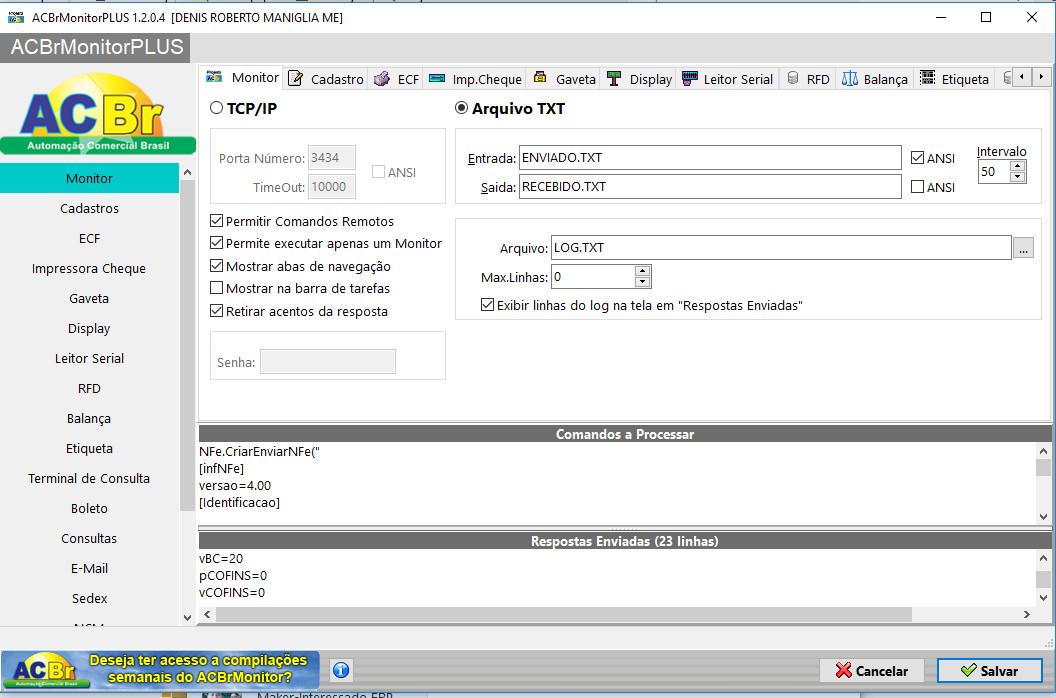
Task: Decrease the Intervalo spinner value
Action: [x=1018, y=177]
